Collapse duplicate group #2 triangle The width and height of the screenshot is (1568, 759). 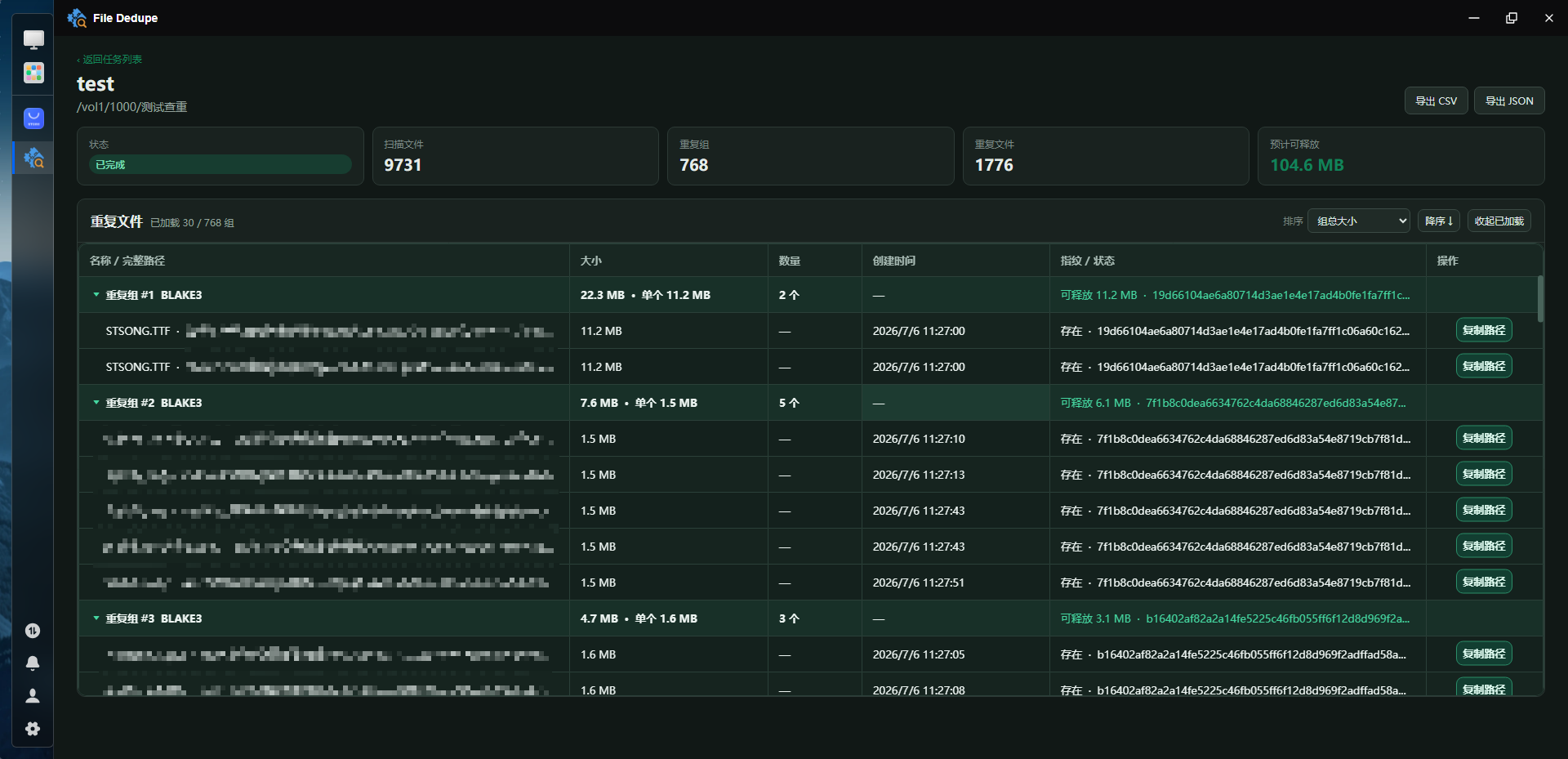coord(96,403)
